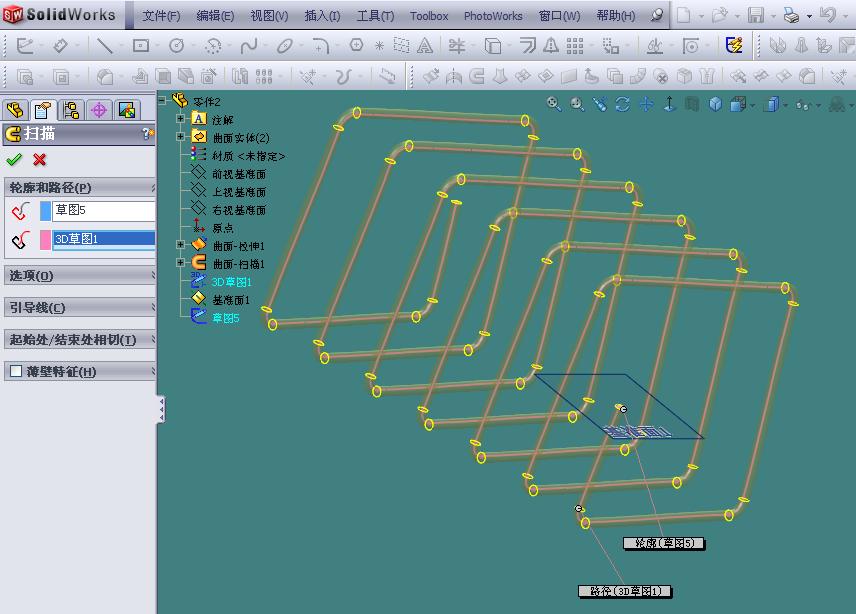Select 前视基准面 in the feature tree
856x614 pixels.
[x=239, y=174]
